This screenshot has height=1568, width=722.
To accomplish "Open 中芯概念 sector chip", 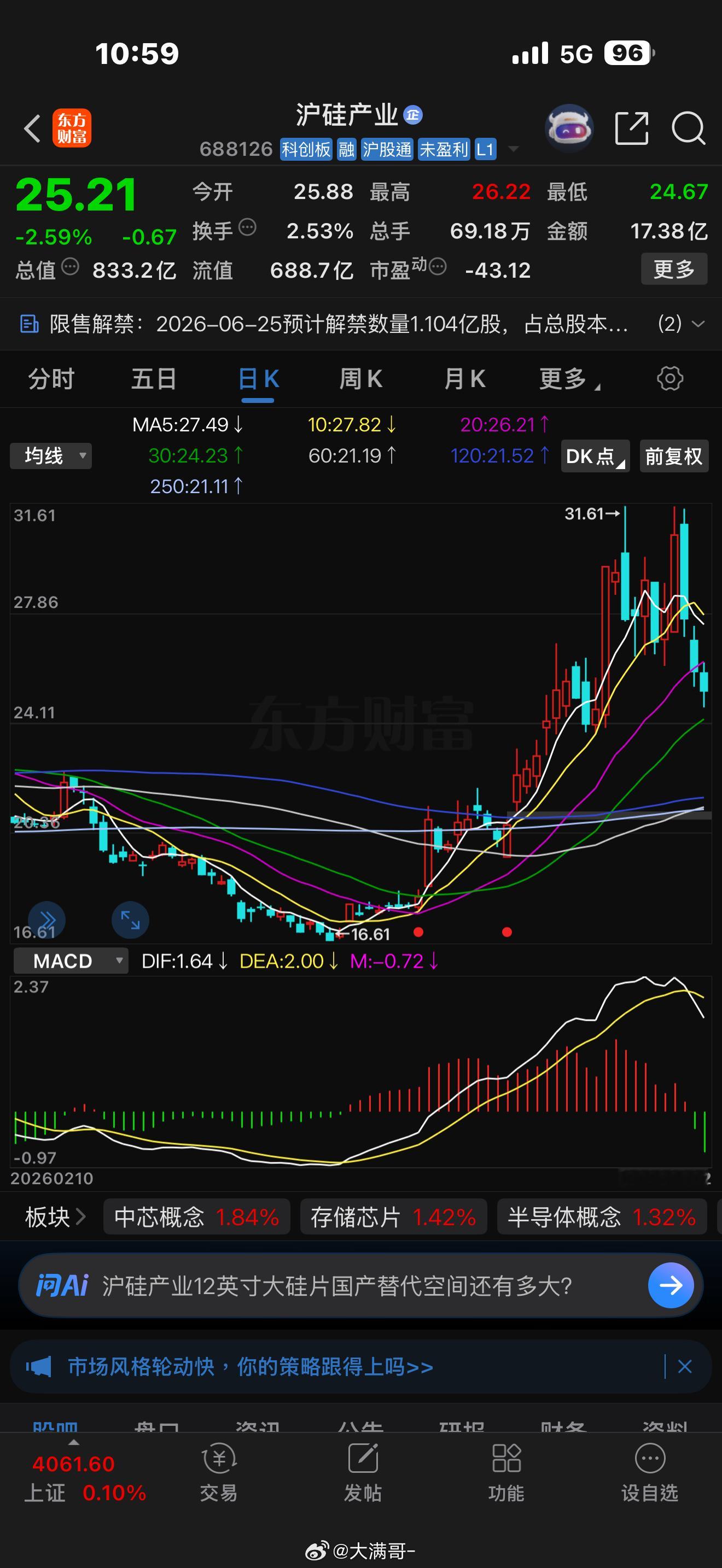I will click(196, 1218).
